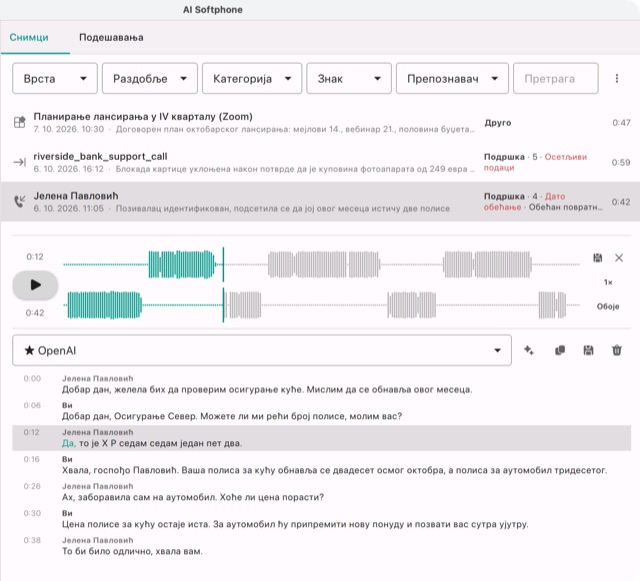Image resolution: width=640 pixels, height=581 pixels.
Task: Click the Zoom meeting recording type icon
Action: click(20, 122)
